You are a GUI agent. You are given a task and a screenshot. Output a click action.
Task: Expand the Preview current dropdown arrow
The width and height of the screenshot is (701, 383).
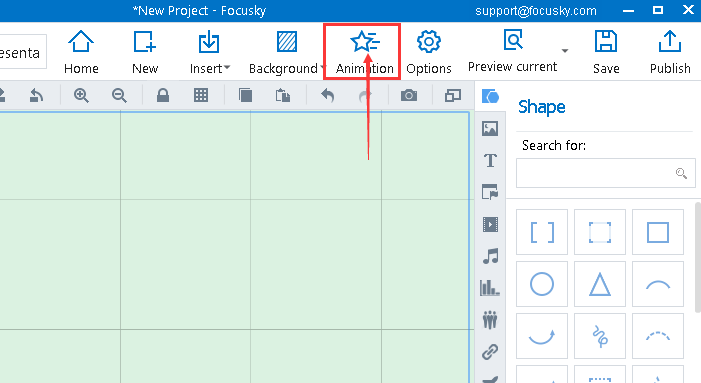click(565, 51)
